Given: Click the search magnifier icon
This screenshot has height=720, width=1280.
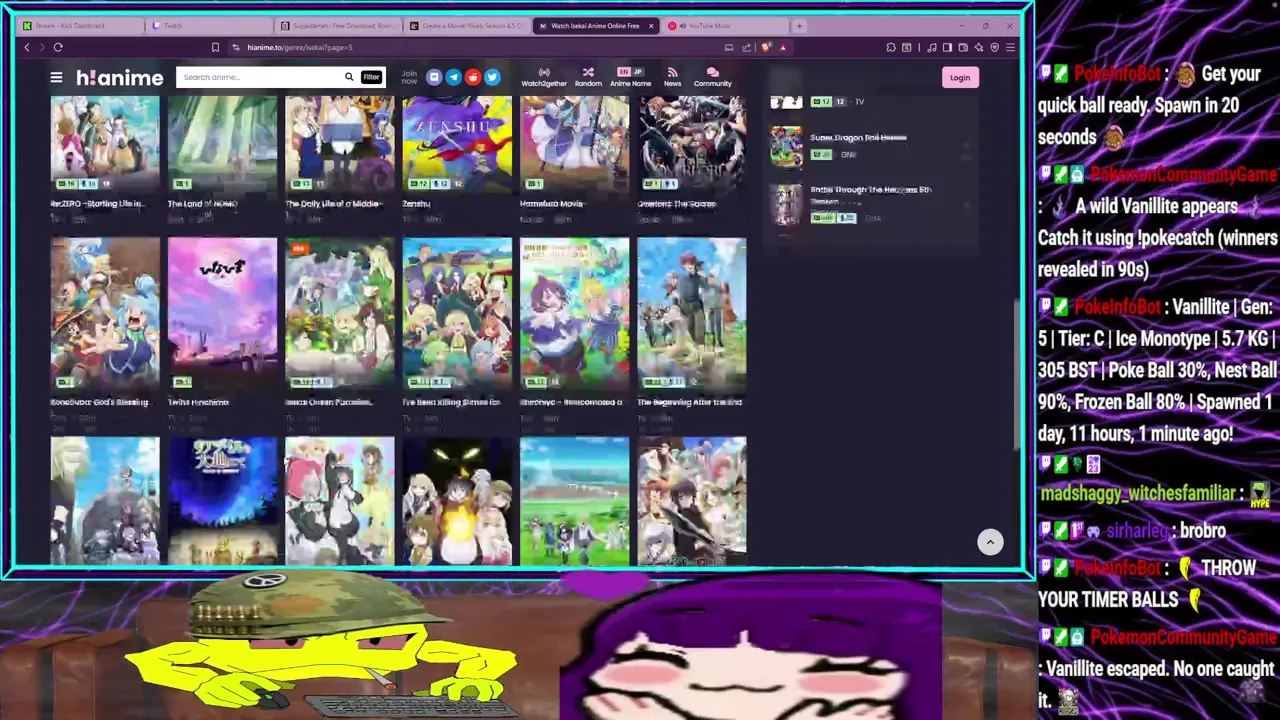Looking at the screenshot, I should (x=348, y=77).
